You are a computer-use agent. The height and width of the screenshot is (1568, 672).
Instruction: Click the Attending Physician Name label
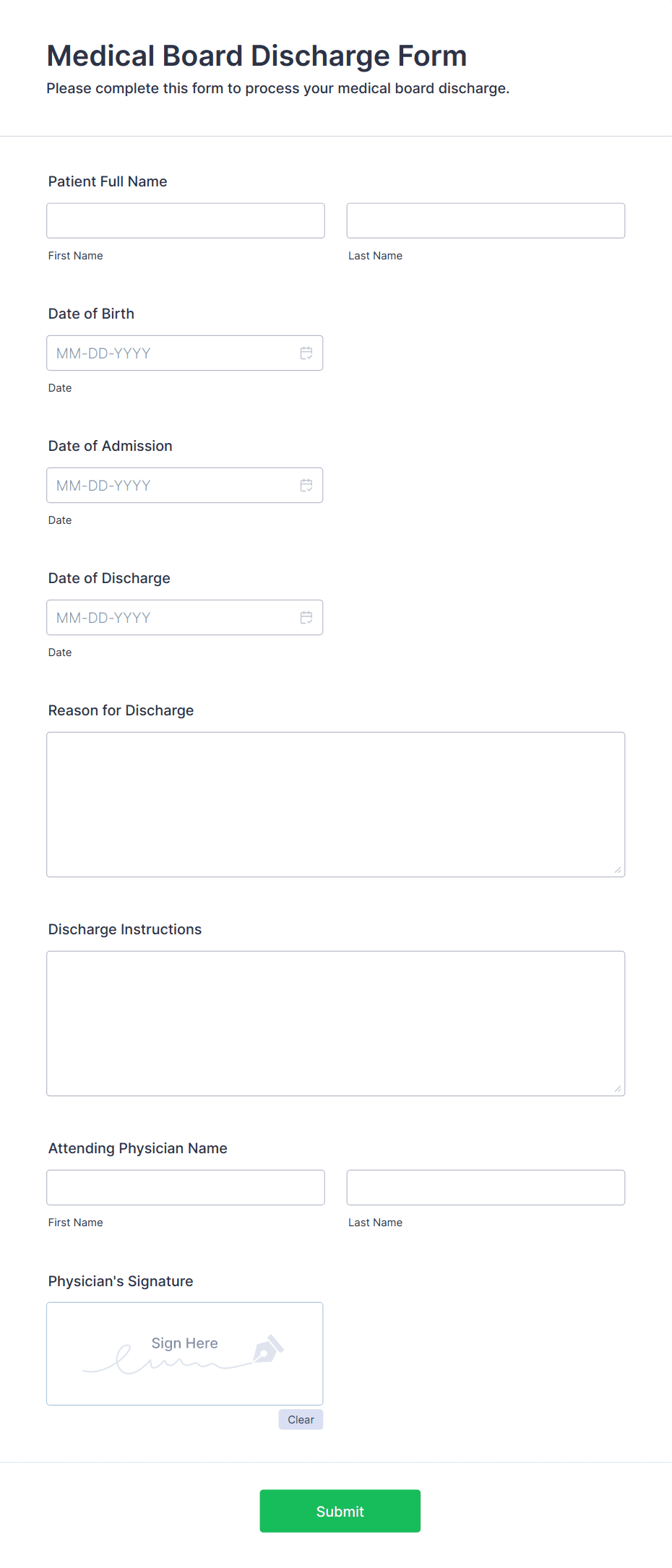tap(137, 1147)
